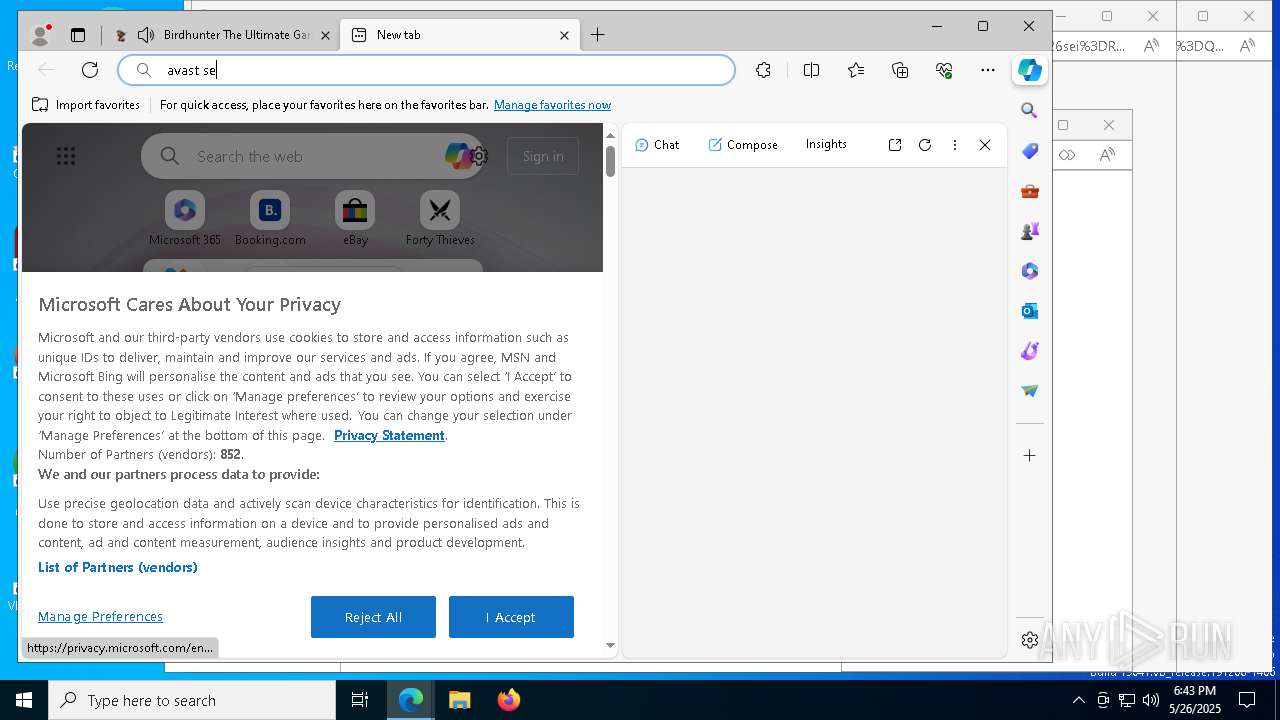Toggle split screen view
1280x720 pixels.
[811, 70]
